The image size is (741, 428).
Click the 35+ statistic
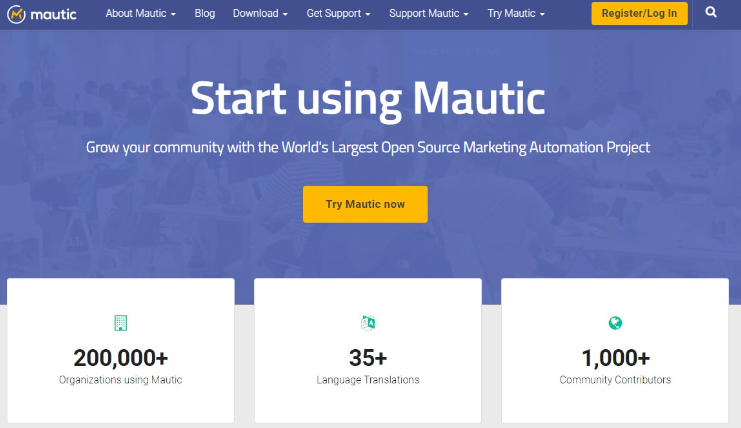pos(368,358)
